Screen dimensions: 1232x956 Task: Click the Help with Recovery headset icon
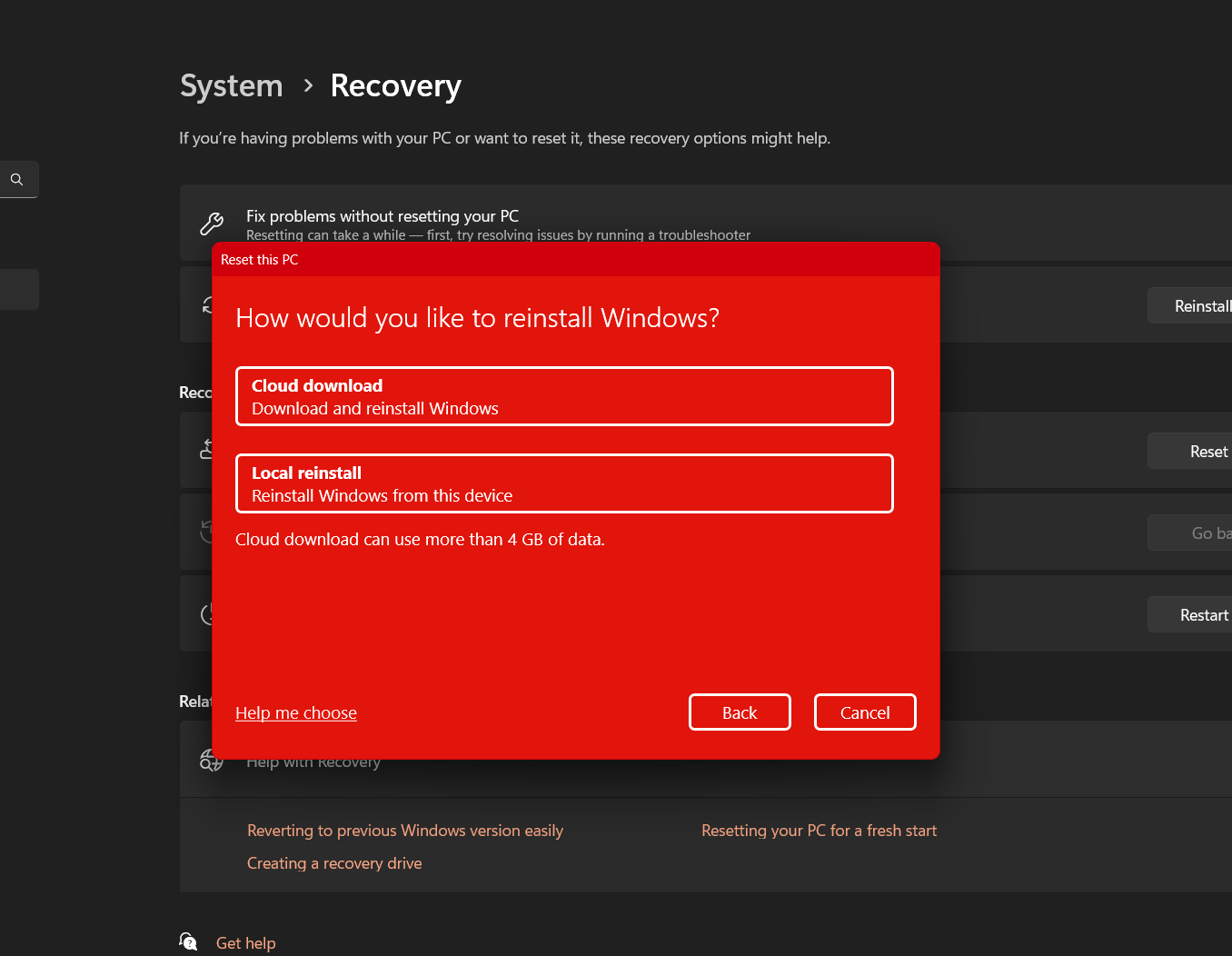(212, 760)
